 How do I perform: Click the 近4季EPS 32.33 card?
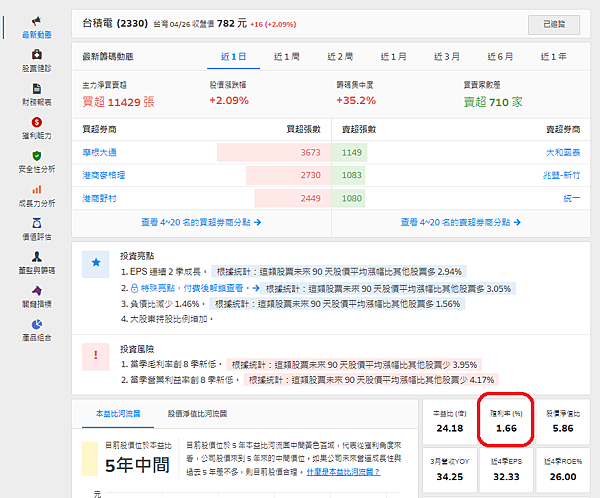(x=506, y=470)
